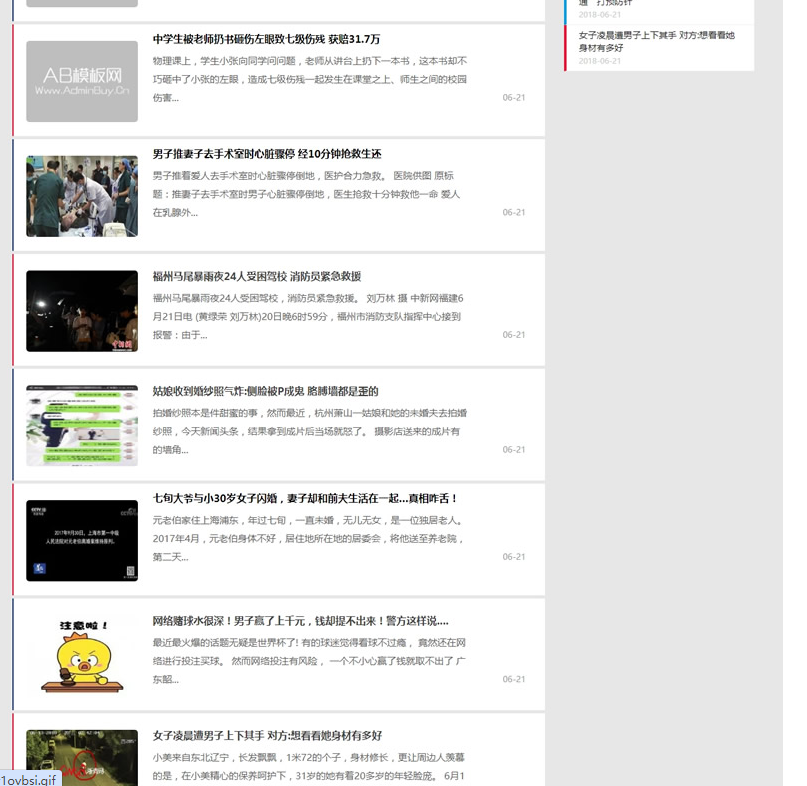
Task: Open sidebar link 女子凌晨遭男子上下其手
Action: [x=656, y=41]
